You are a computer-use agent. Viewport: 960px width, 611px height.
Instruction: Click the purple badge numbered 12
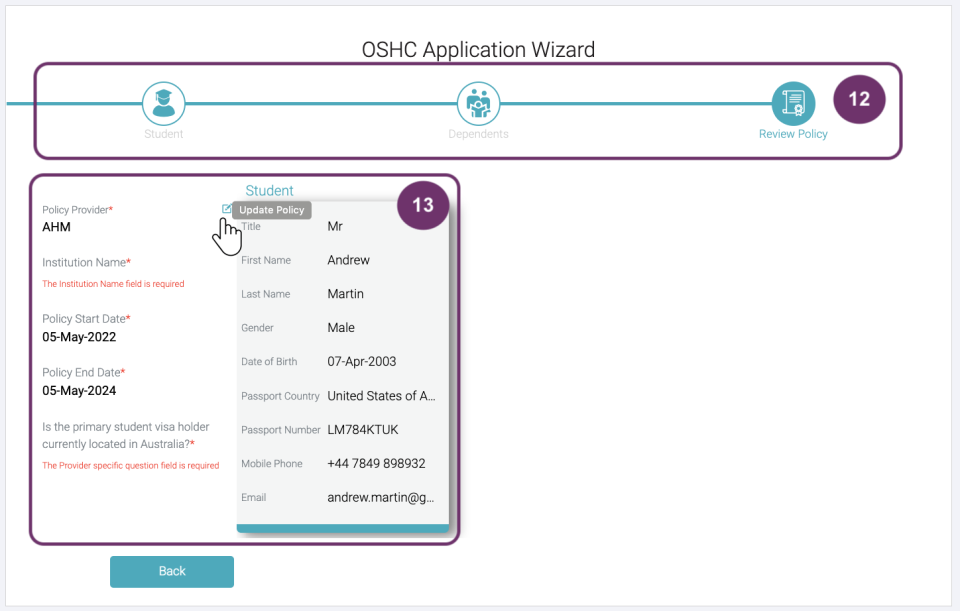(859, 100)
